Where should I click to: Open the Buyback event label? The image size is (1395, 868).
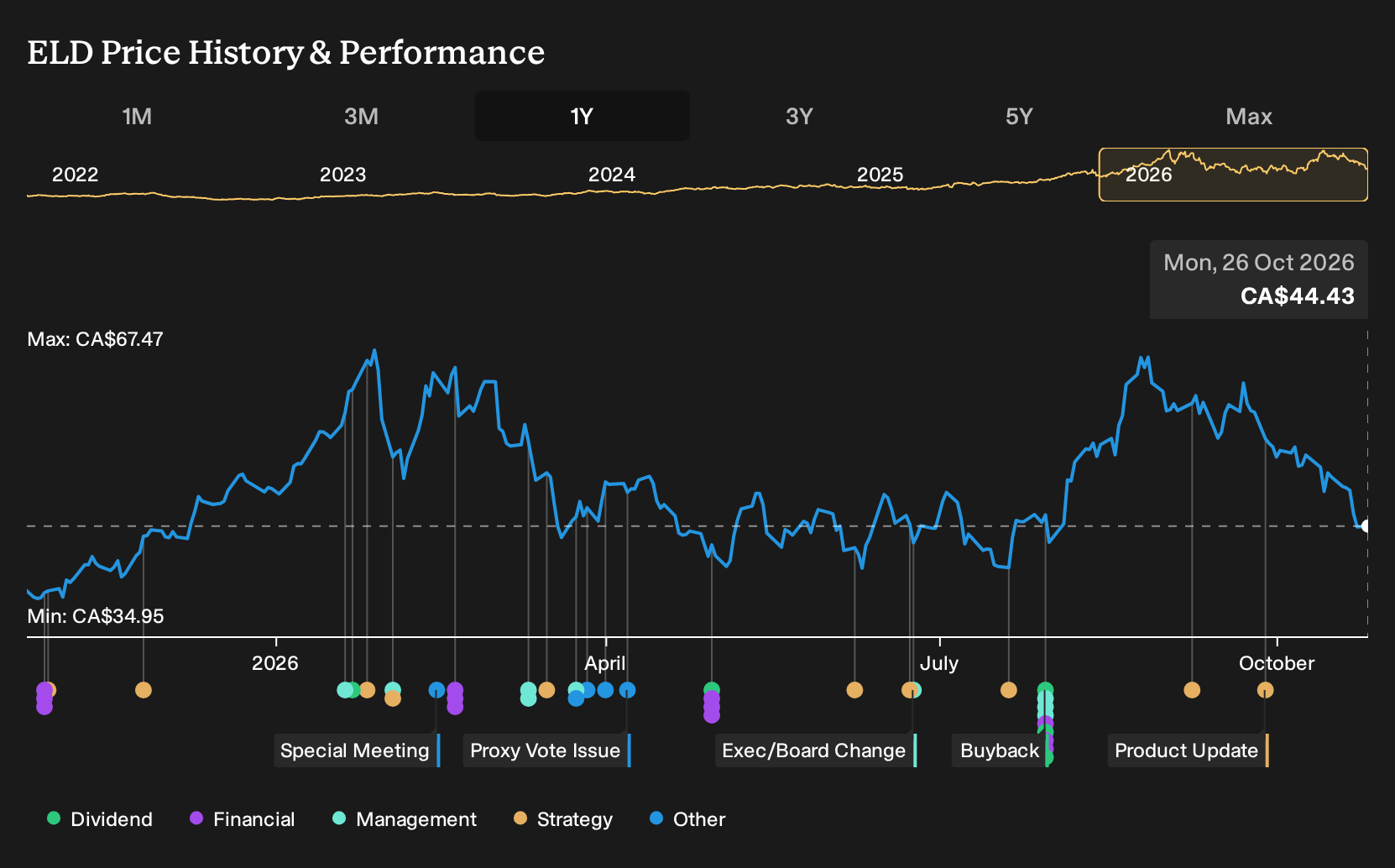click(x=1001, y=750)
